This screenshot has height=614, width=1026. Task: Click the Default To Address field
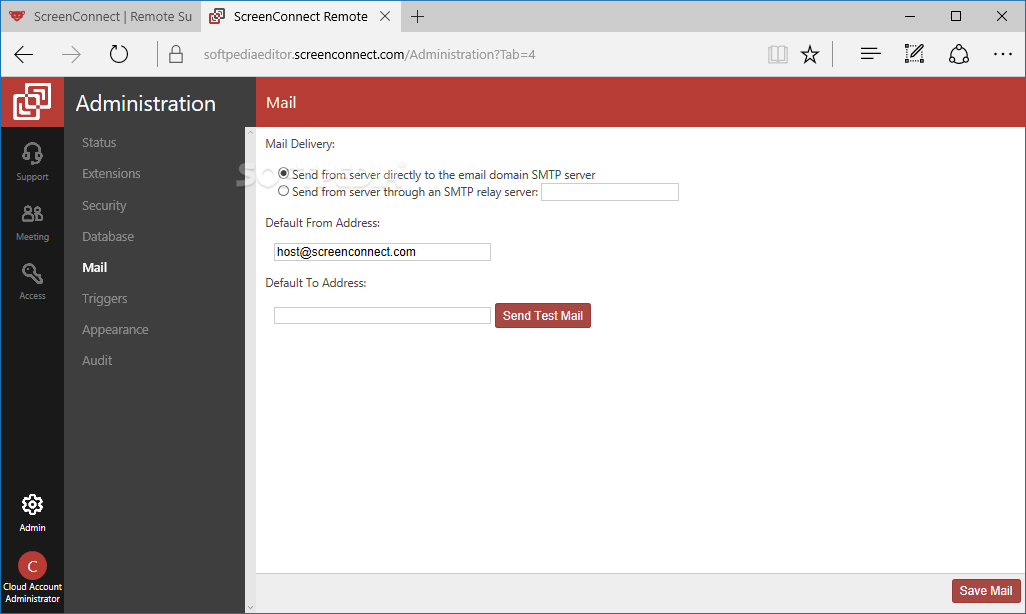click(382, 316)
